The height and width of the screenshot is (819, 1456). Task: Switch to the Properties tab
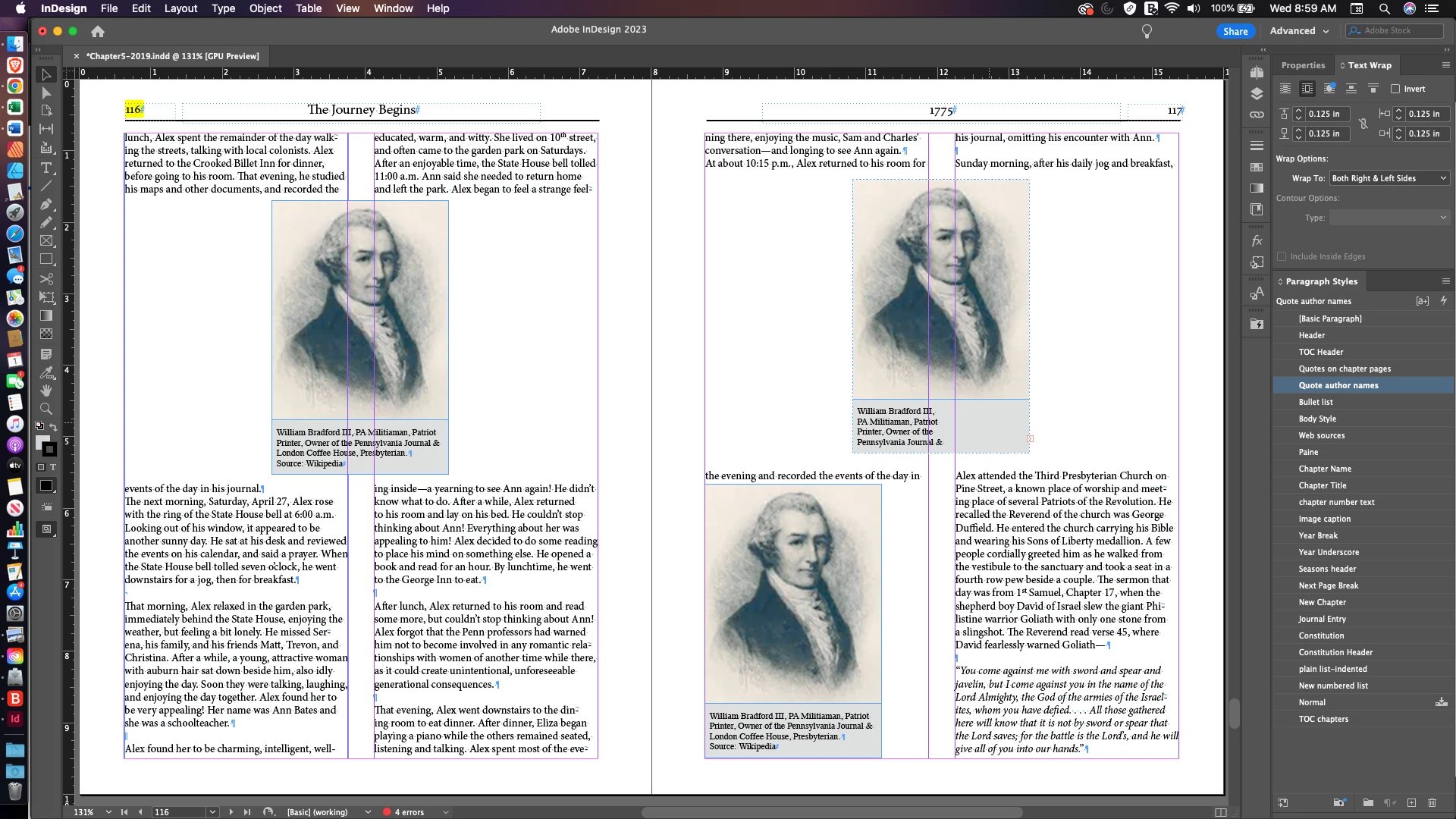pyautogui.click(x=1303, y=65)
